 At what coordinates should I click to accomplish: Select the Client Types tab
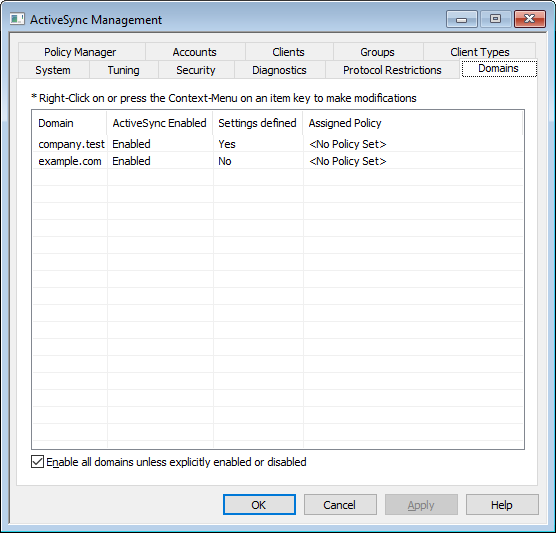(480, 52)
